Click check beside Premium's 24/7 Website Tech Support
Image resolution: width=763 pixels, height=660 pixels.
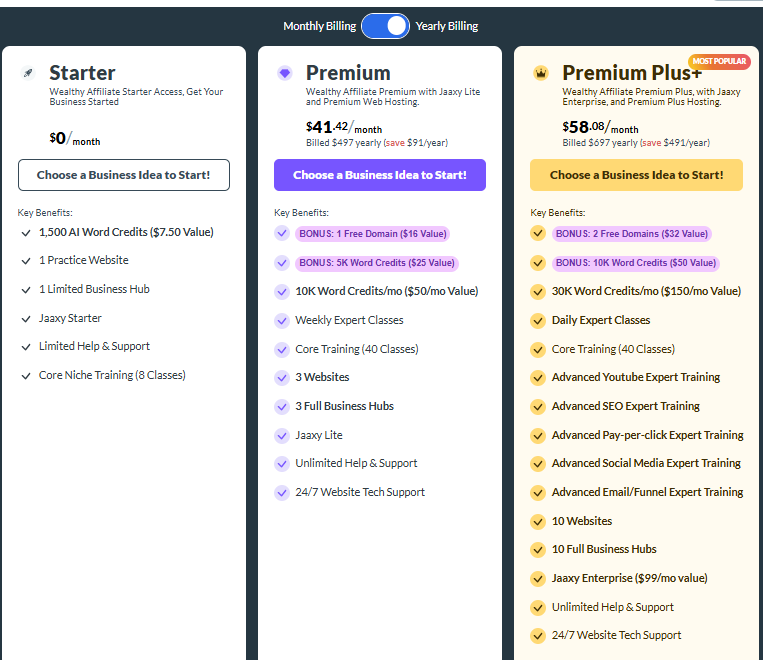pyautogui.click(x=282, y=493)
